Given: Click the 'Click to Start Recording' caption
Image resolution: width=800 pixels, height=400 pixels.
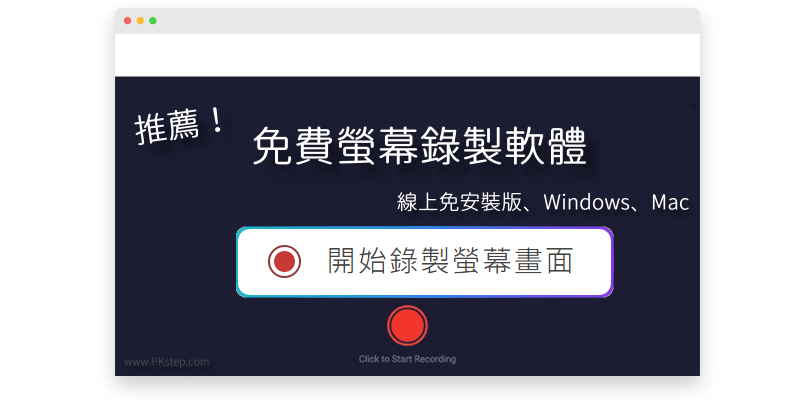Looking at the screenshot, I should pos(407,359).
